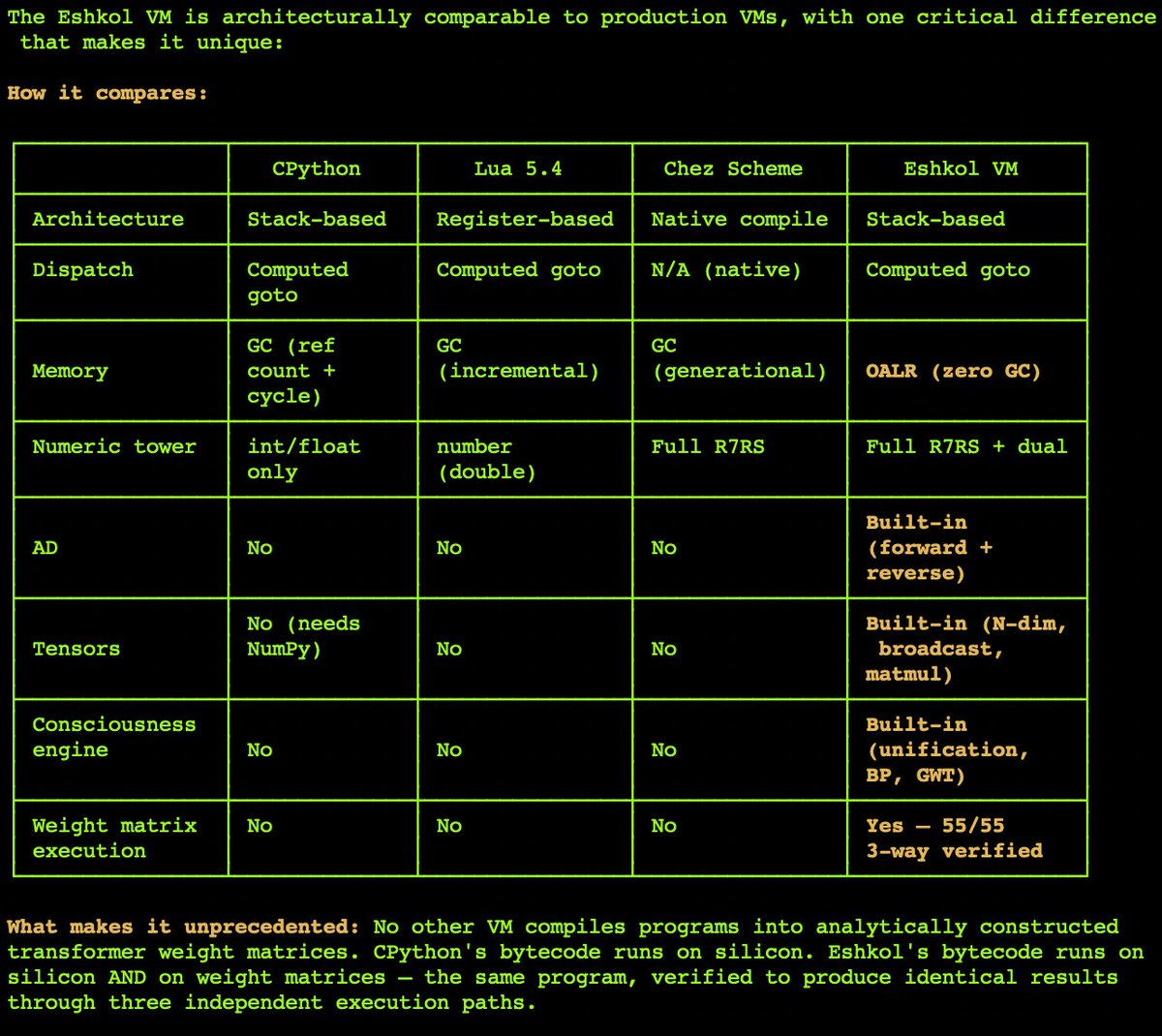Click 'No' in Tensors row under Chez Scheme
This screenshot has width=1162, height=1036.
tap(663, 649)
